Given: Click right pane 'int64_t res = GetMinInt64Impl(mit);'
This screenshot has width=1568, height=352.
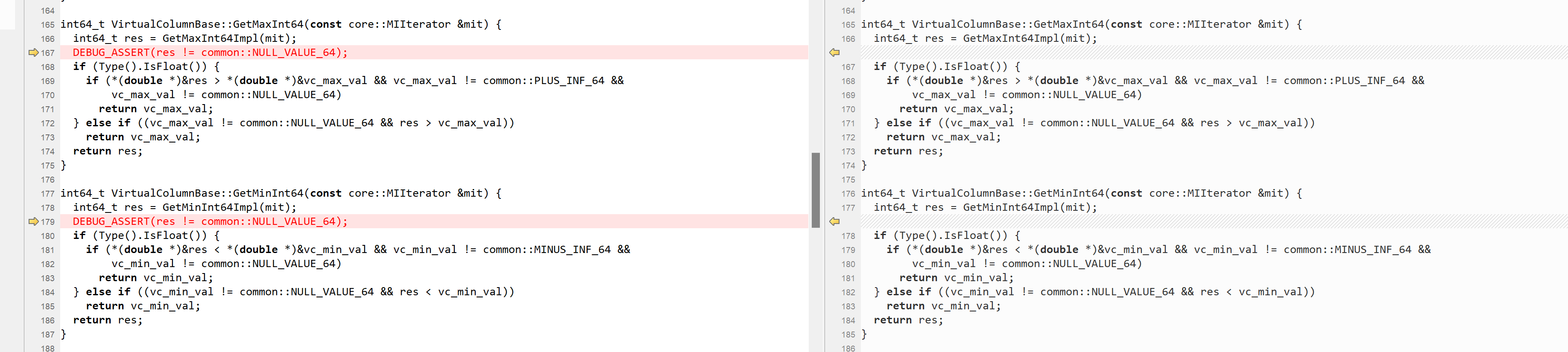Looking at the screenshot, I should click(986, 207).
